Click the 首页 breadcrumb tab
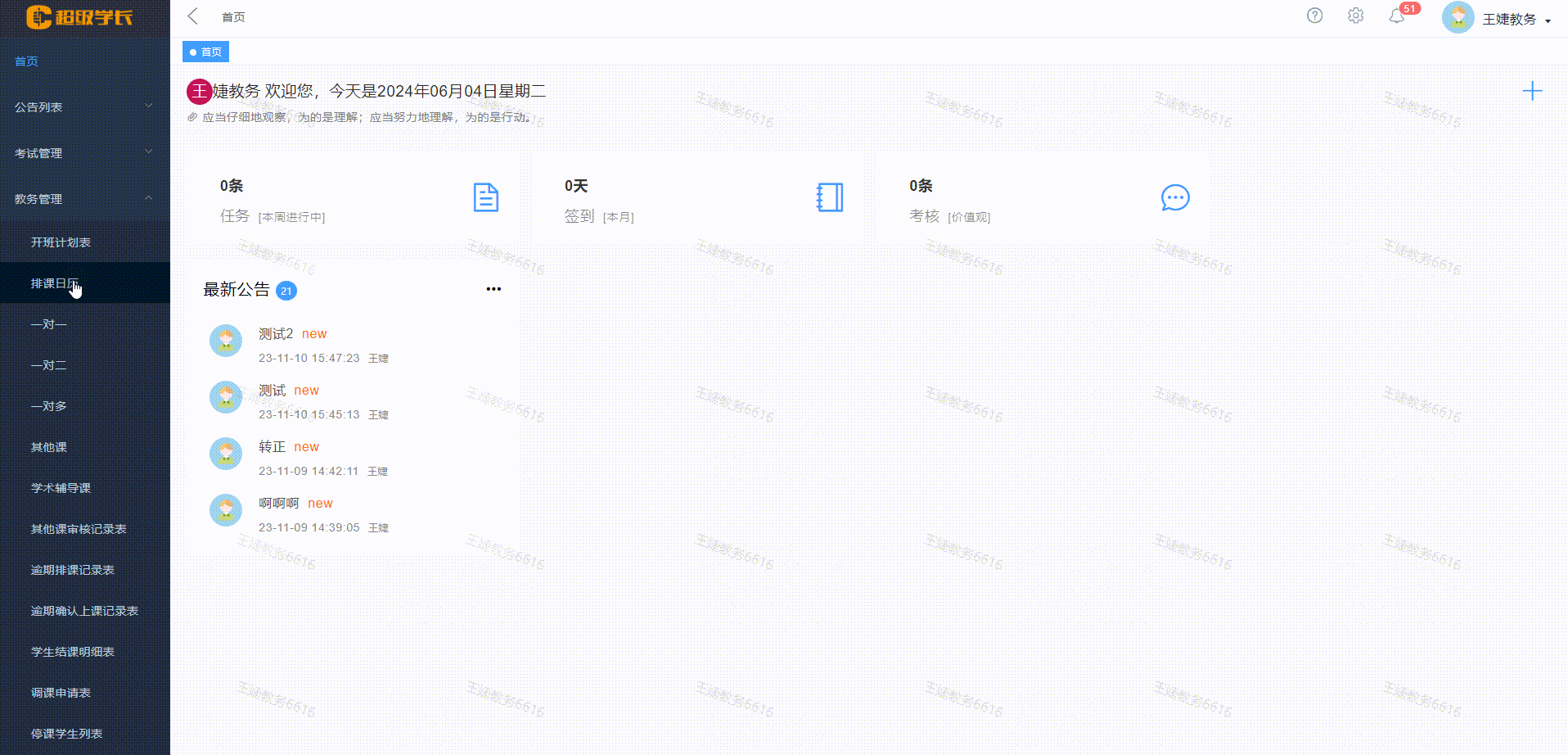 click(x=205, y=52)
